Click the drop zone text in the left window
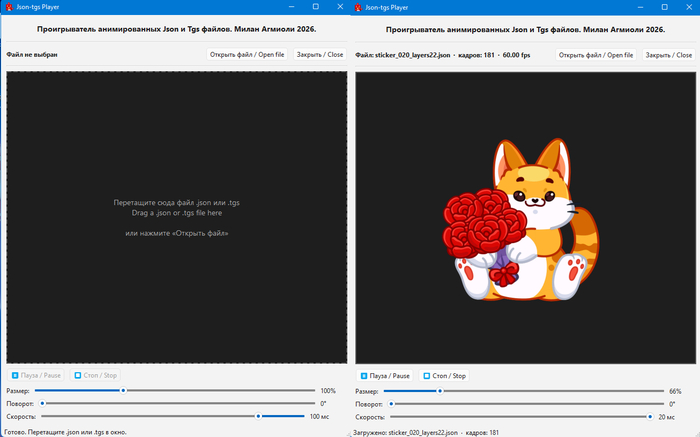The height and width of the screenshot is (437, 700). tap(176, 218)
